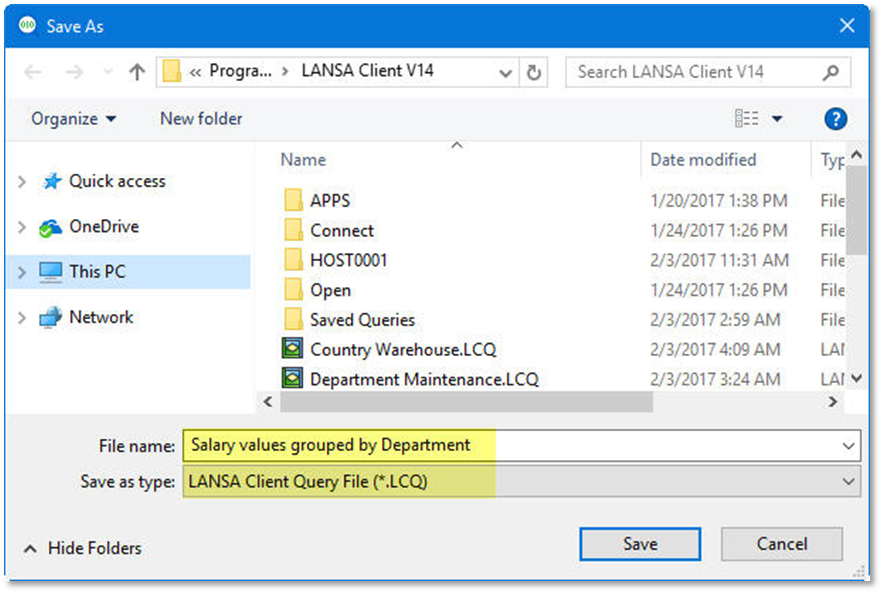The image size is (882, 593).
Task: Click the Save As app icon
Action: tap(27, 25)
